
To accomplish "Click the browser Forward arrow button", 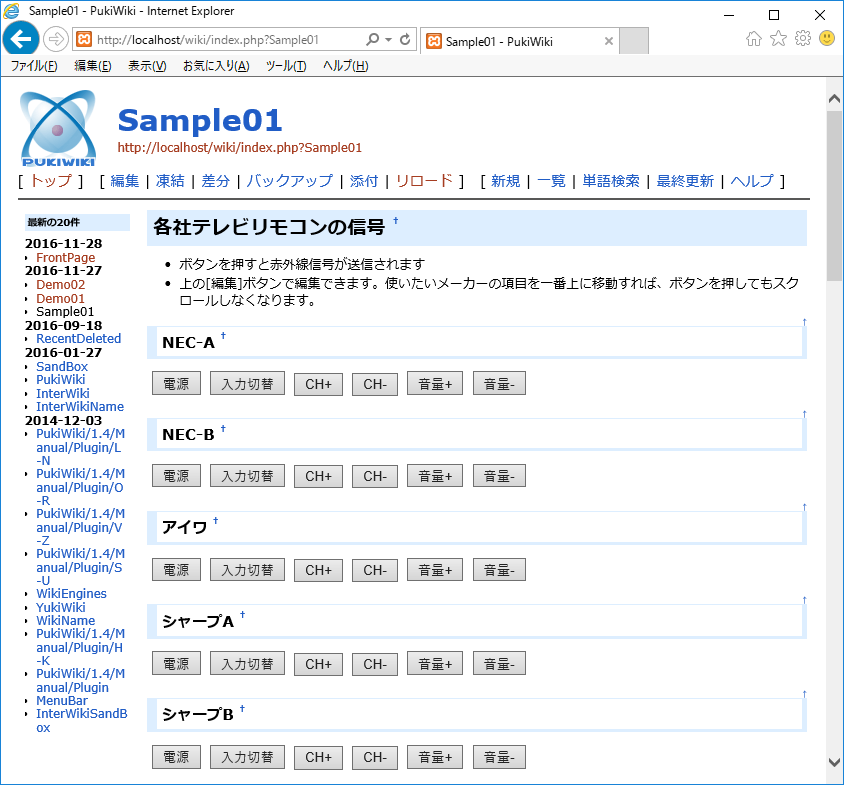I will tap(56, 40).
